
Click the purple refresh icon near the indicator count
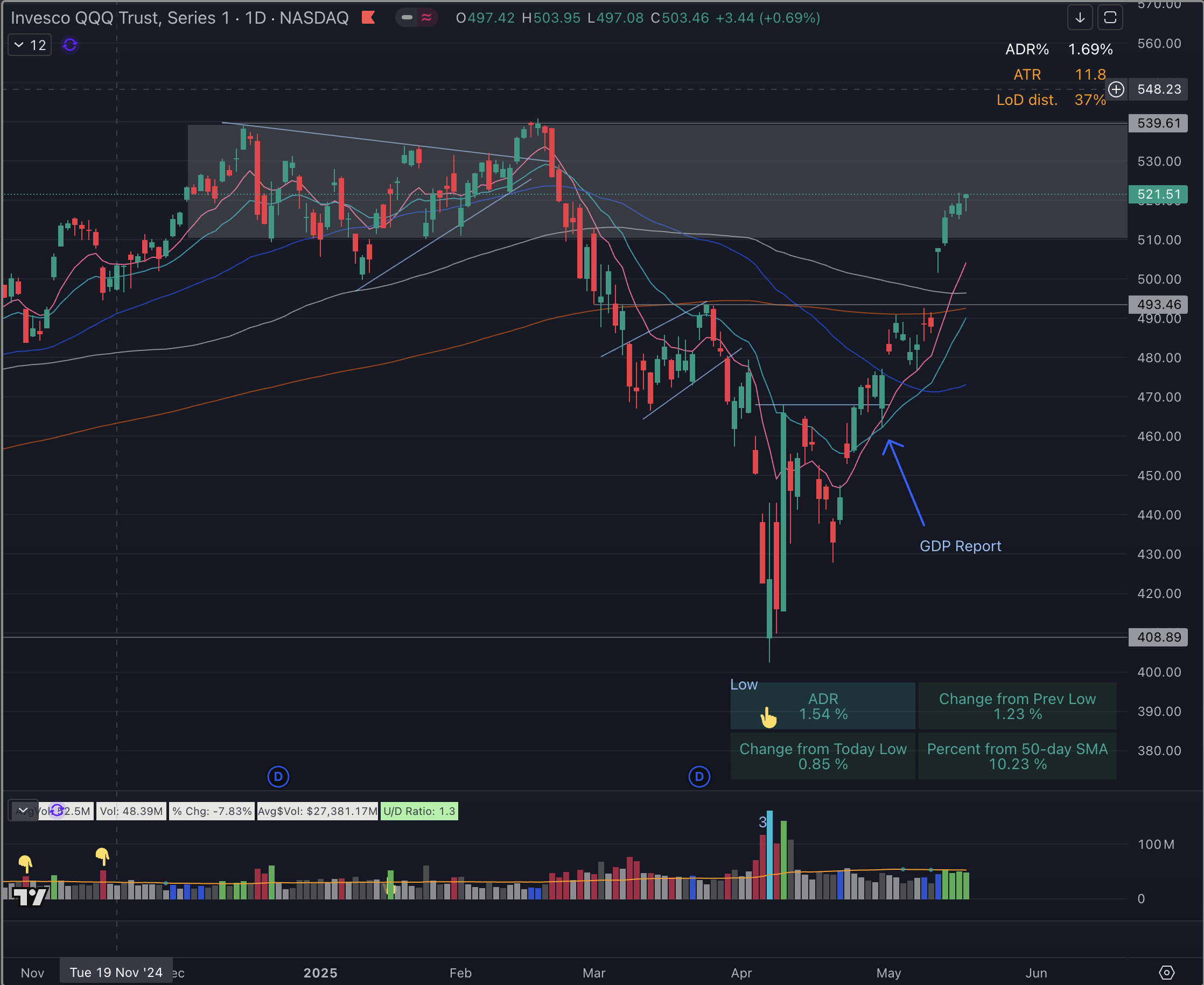click(70, 45)
